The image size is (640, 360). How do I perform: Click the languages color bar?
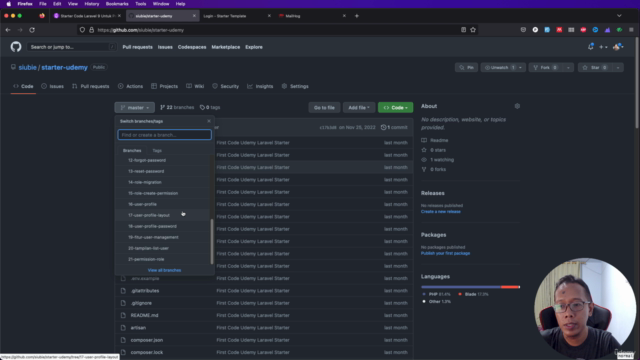pyautogui.click(x=470, y=287)
